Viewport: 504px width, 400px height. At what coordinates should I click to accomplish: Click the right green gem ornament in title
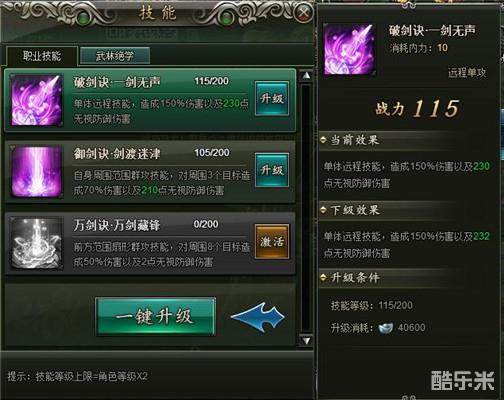(x=227, y=18)
